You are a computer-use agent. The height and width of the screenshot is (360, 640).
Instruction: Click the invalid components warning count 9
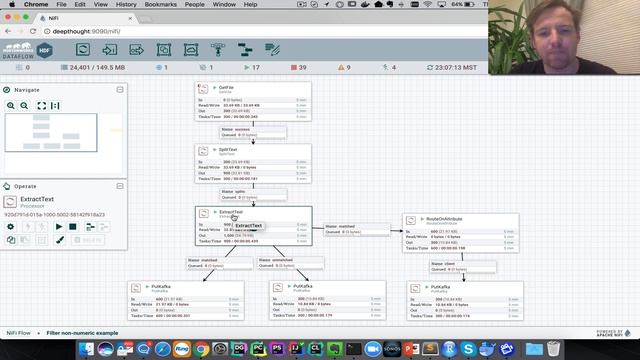[x=344, y=67]
